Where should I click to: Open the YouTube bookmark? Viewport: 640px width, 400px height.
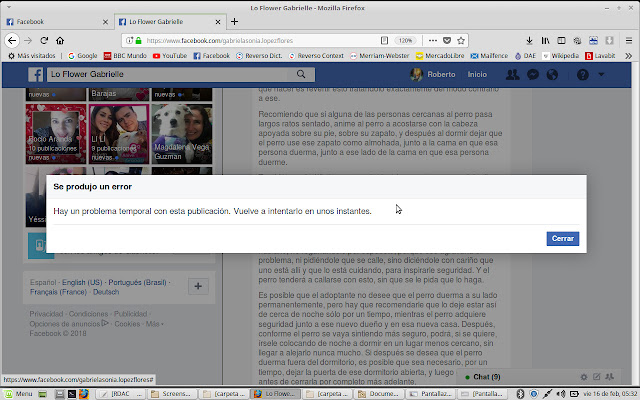click(x=170, y=56)
